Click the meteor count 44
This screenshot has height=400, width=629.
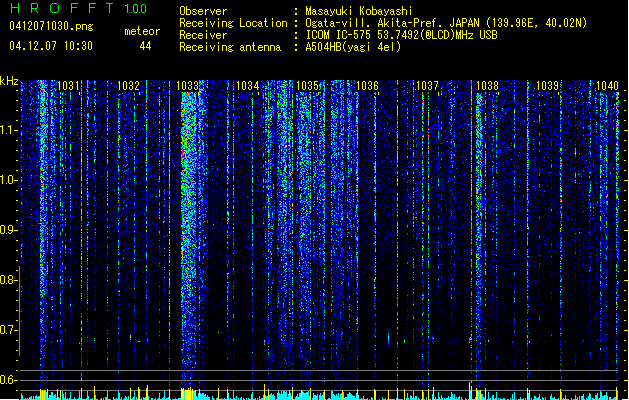coord(145,46)
